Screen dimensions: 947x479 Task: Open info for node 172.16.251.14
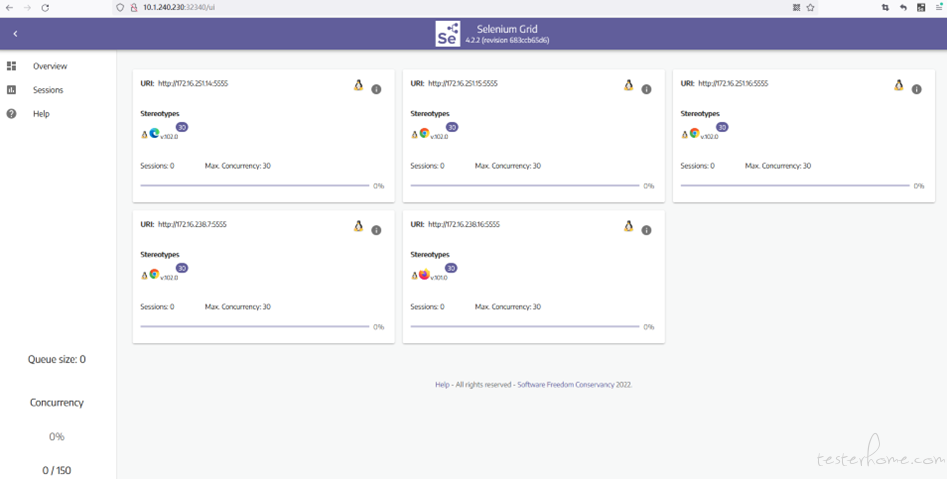(376, 89)
